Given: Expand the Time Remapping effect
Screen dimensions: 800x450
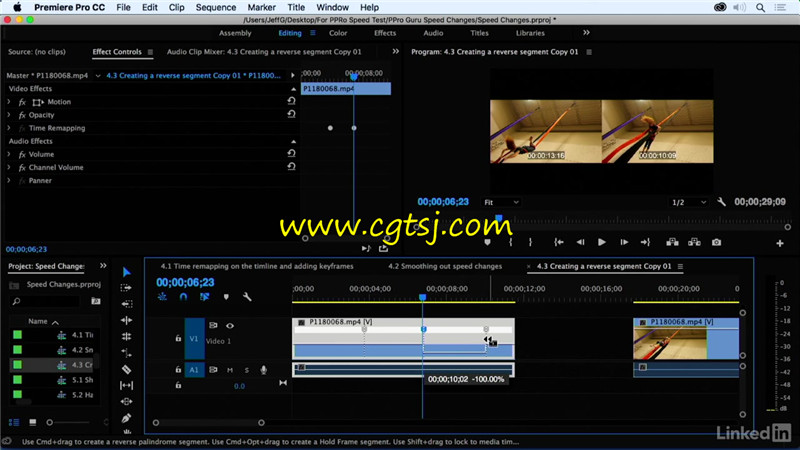Looking at the screenshot, I should (9, 128).
